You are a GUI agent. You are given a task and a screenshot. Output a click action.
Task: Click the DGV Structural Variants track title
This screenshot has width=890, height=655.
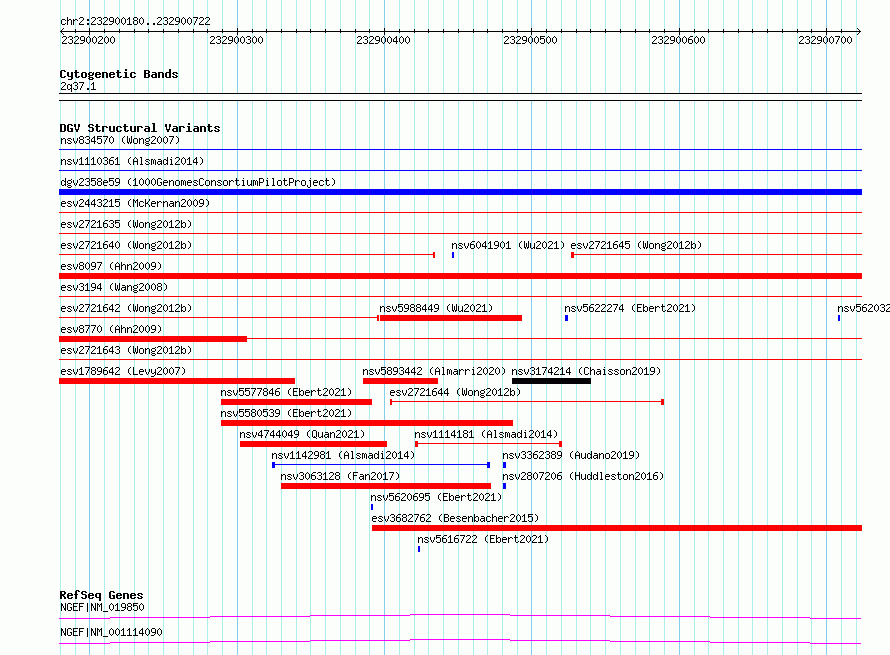140,128
